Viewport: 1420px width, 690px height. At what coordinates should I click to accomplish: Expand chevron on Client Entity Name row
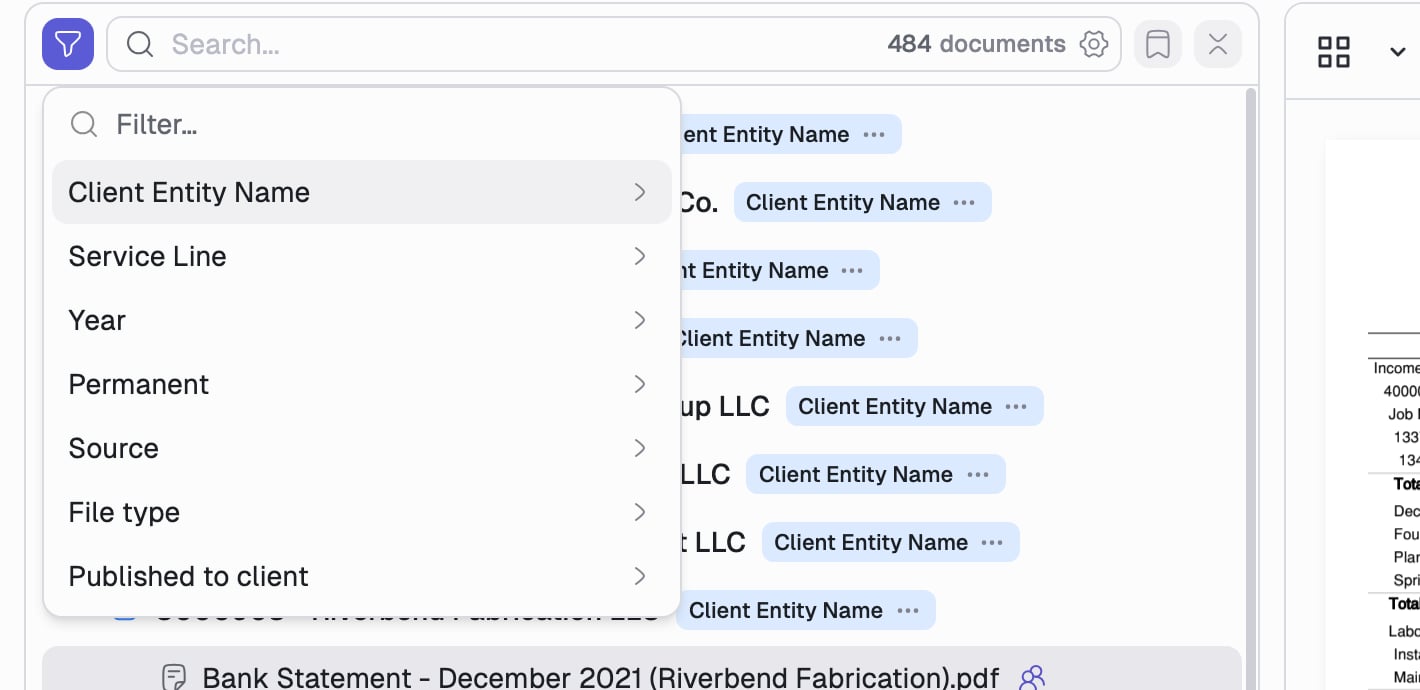pos(640,192)
